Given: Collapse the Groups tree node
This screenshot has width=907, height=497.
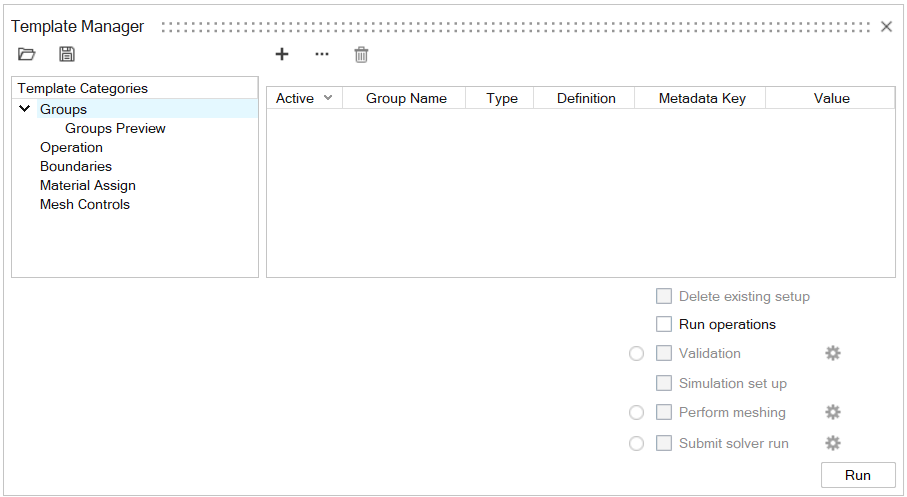Looking at the screenshot, I should 25,109.
